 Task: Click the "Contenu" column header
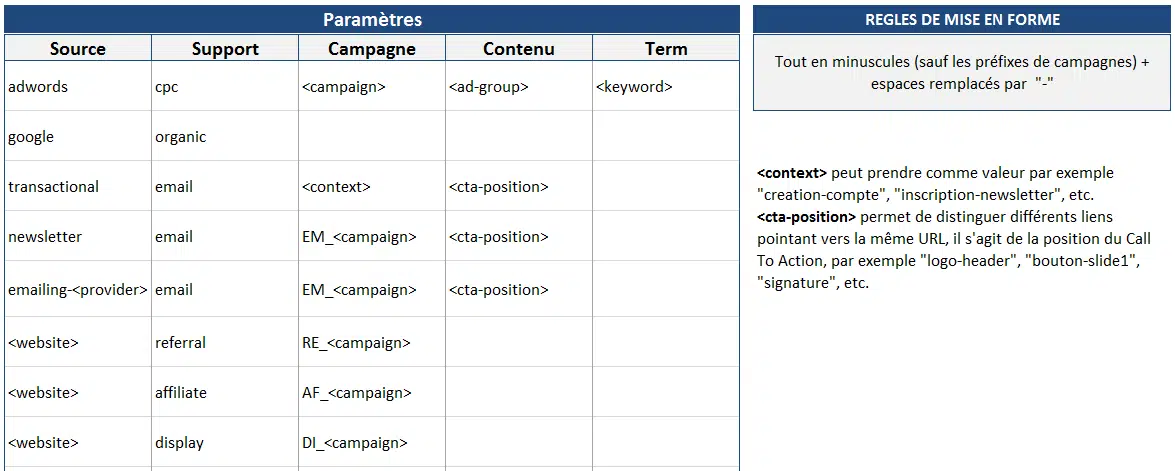tap(518, 49)
